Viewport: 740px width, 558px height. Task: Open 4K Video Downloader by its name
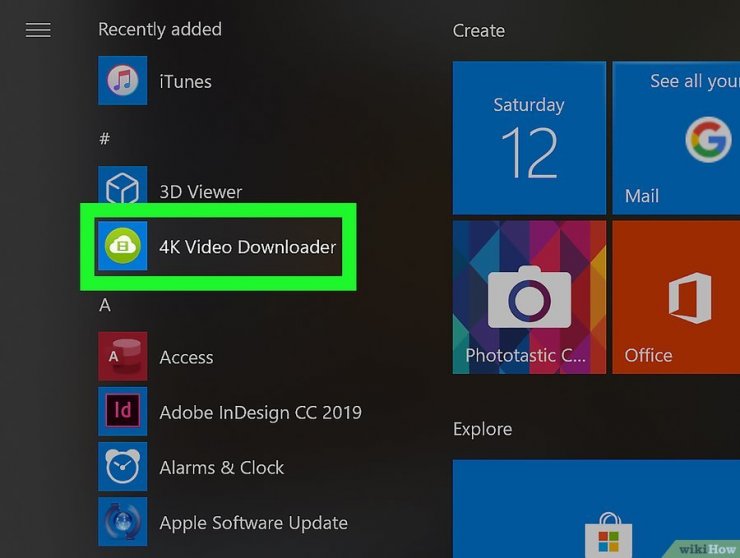point(248,247)
